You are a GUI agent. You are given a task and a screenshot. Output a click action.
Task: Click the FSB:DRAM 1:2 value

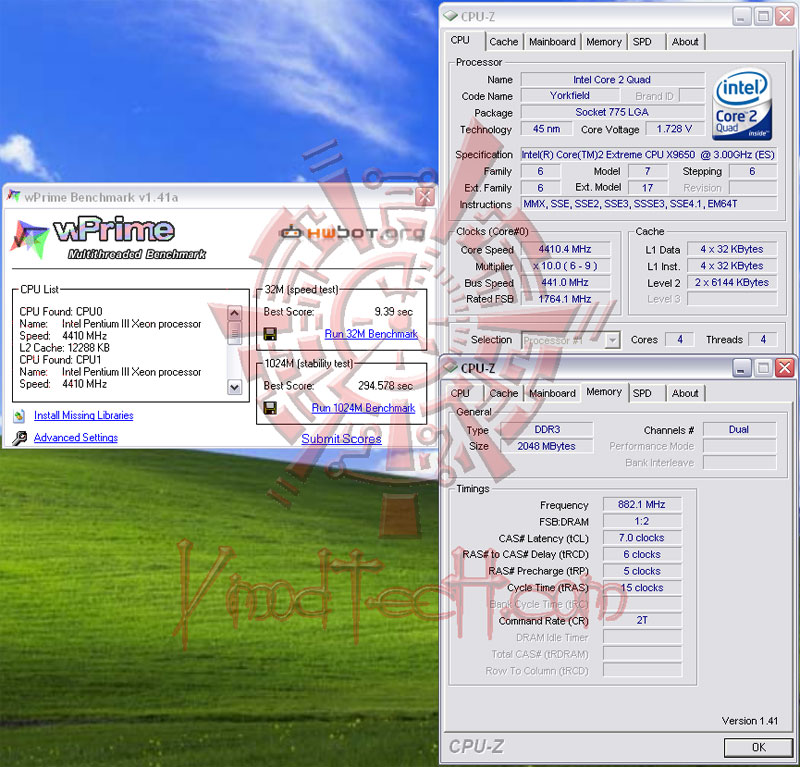click(x=642, y=522)
